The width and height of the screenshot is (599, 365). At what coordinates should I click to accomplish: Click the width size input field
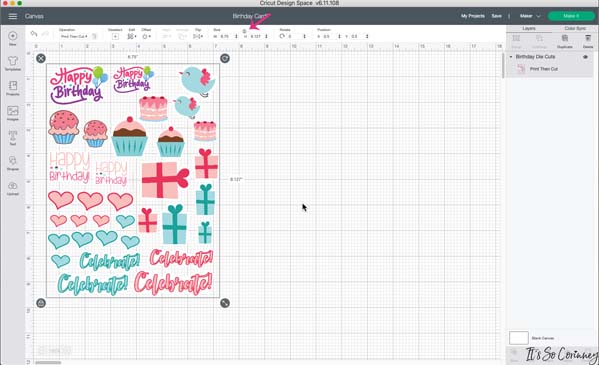click(225, 36)
